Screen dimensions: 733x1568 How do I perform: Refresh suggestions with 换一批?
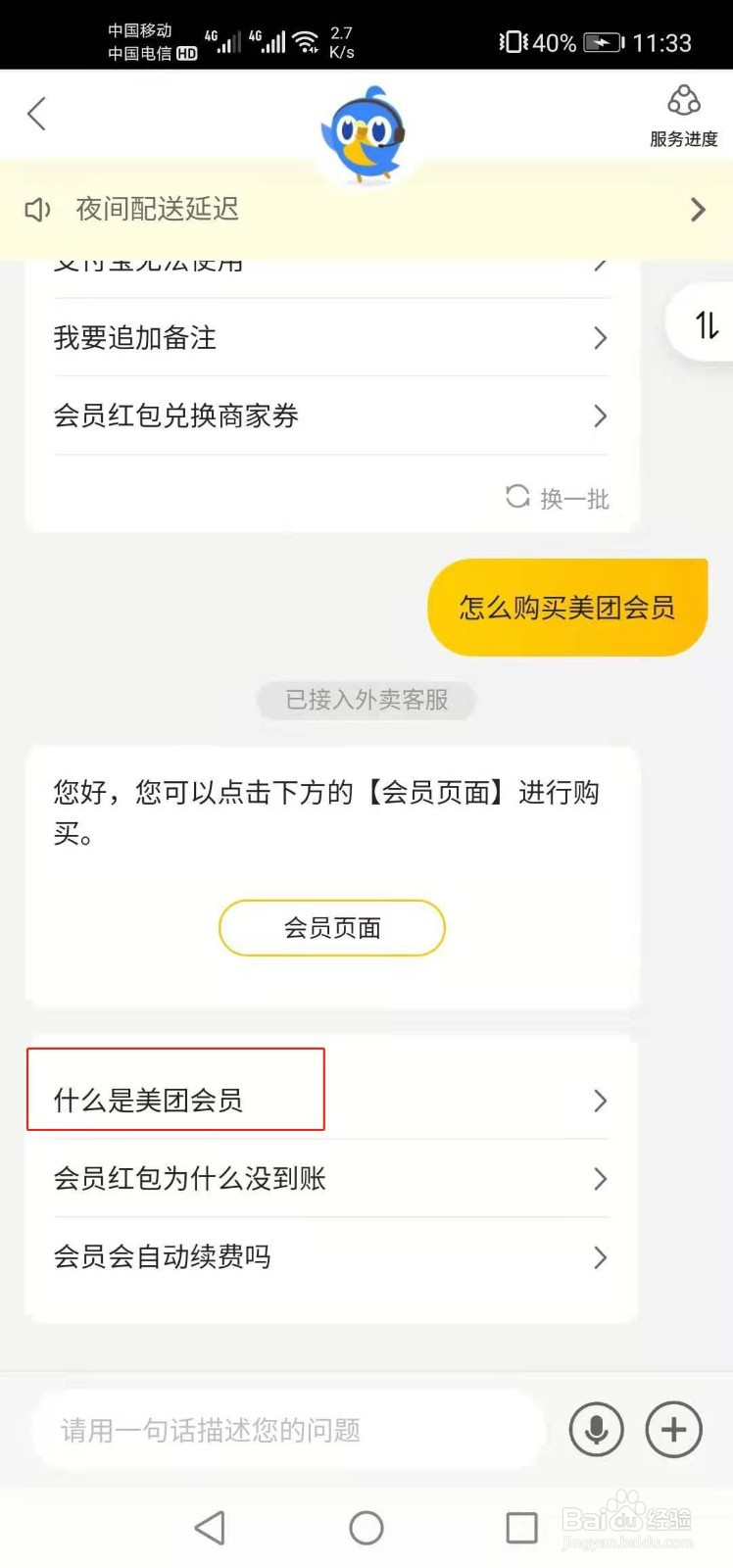[x=558, y=498]
